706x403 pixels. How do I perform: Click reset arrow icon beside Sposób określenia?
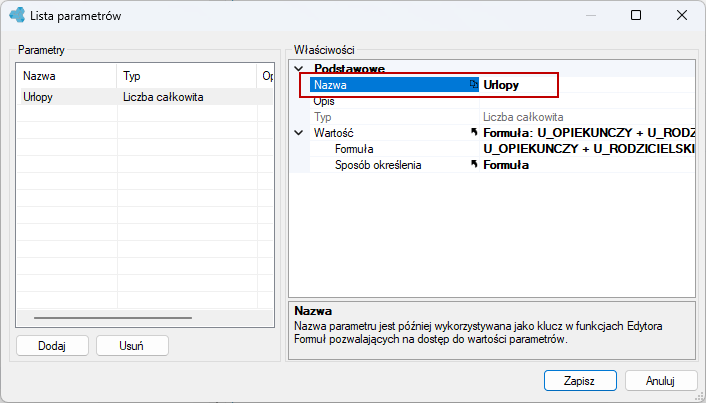click(474, 164)
